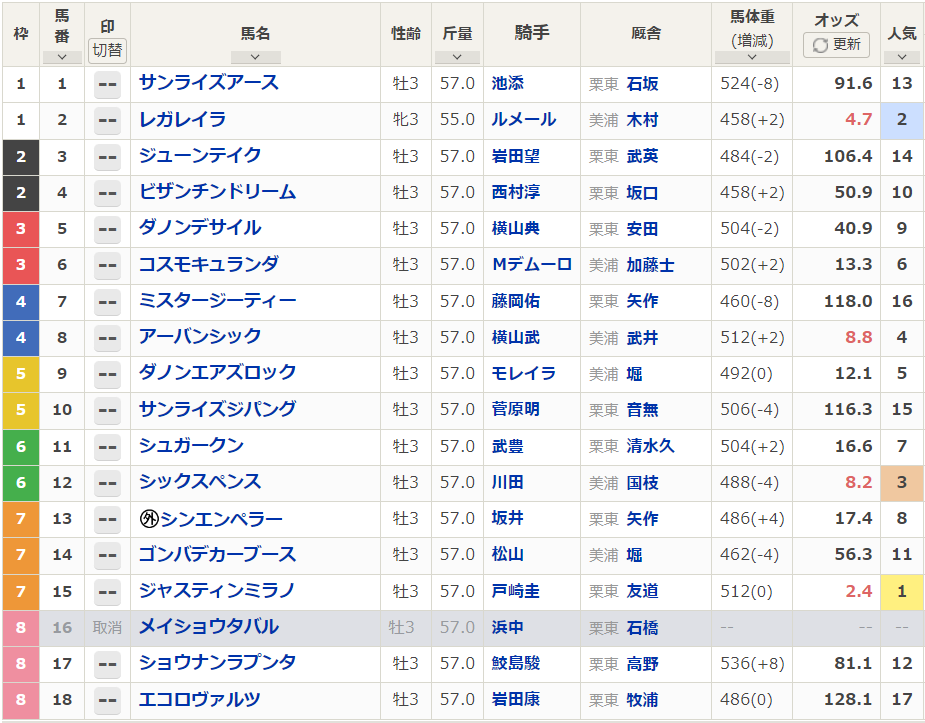Viewport: 925px width, 723px height.
Task: Open horse page for シンエンペラー
Action: (x=221, y=519)
